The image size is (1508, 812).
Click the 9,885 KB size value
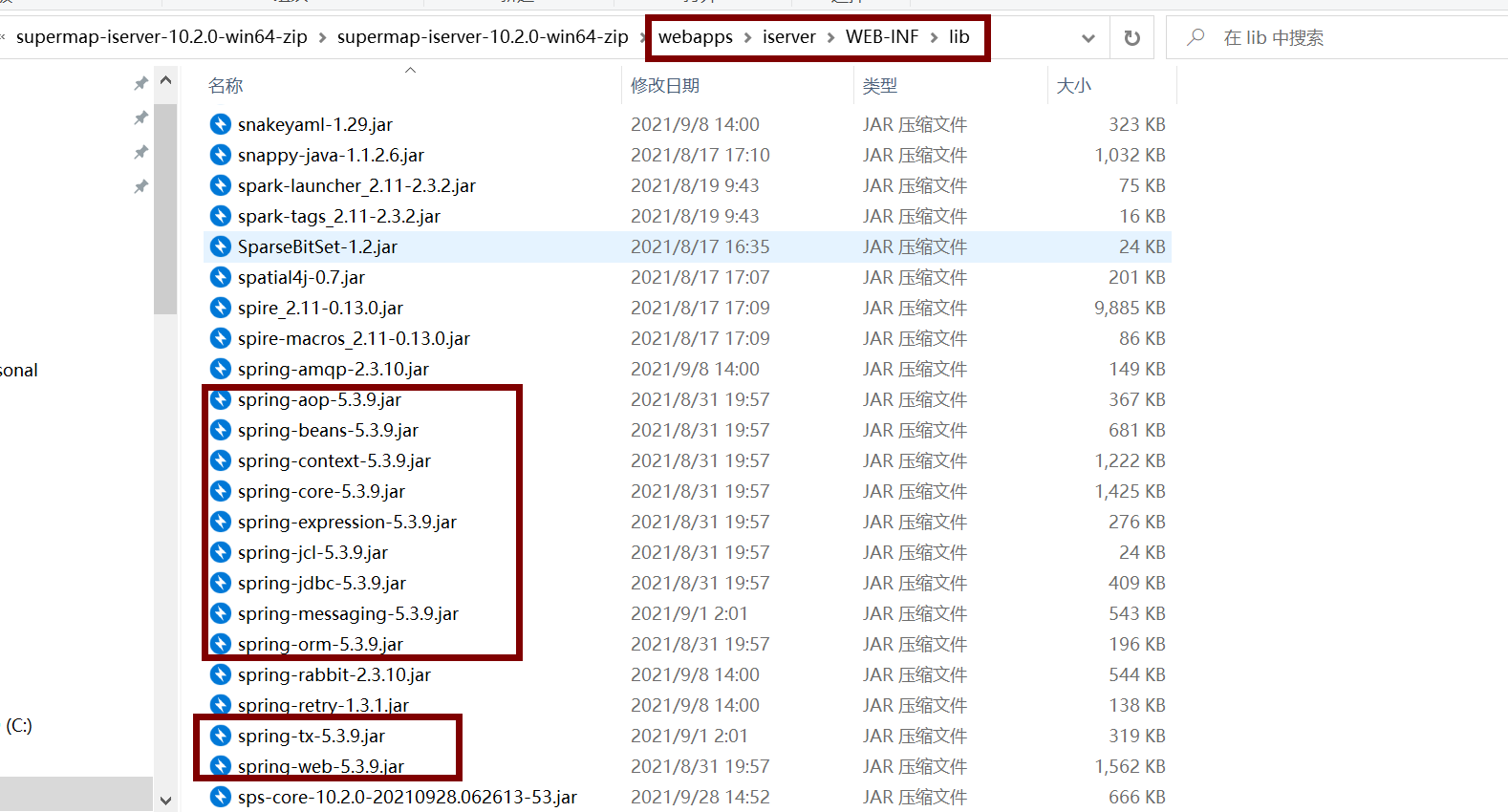pyautogui.click(x=1130, y=308)
